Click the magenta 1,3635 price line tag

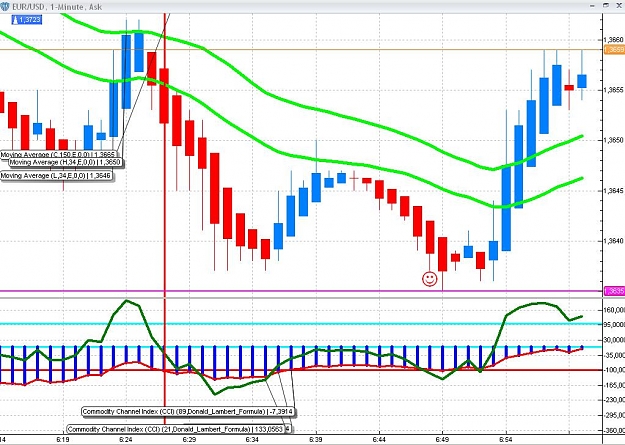614,291
